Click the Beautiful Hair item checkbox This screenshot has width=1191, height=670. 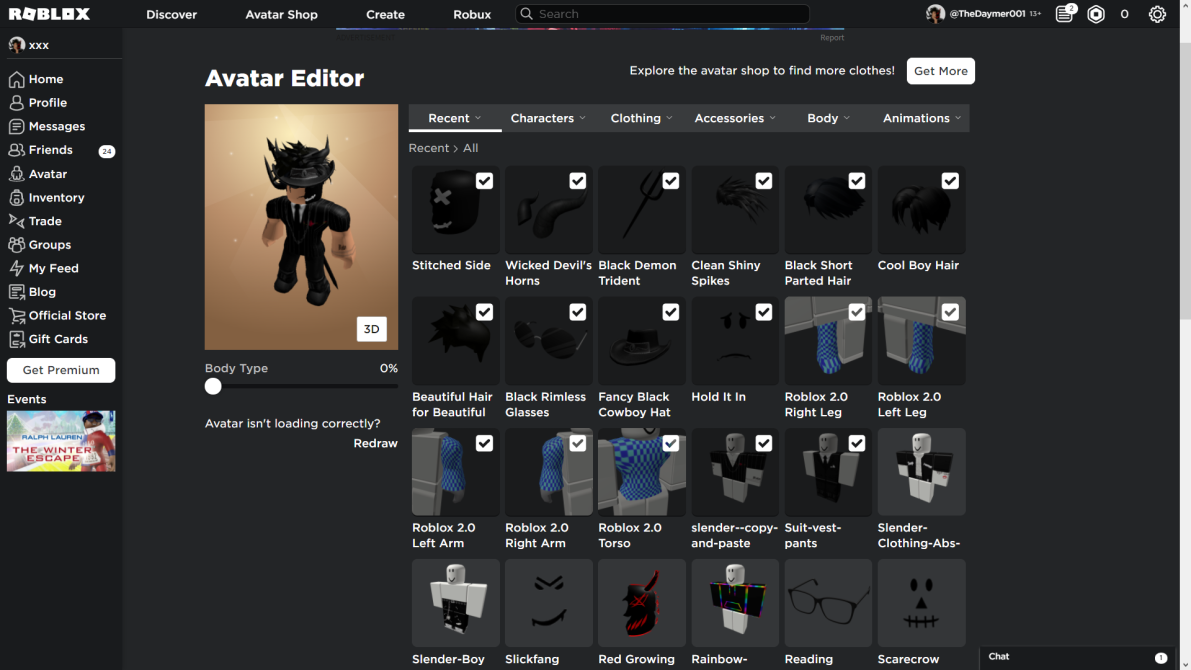coord(485,312)
